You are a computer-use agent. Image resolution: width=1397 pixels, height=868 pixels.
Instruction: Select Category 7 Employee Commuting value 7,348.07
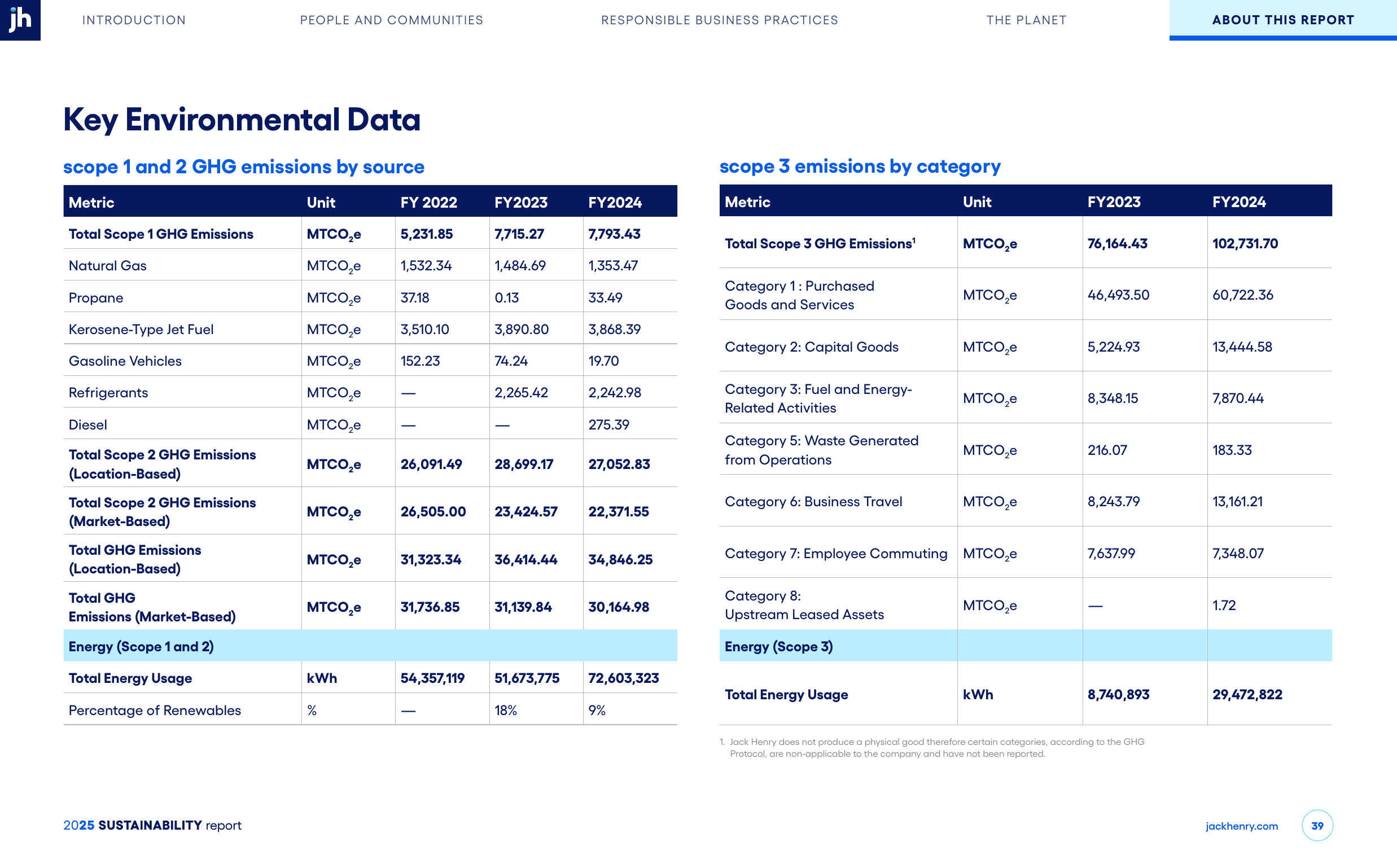(x=1237, y=554)
